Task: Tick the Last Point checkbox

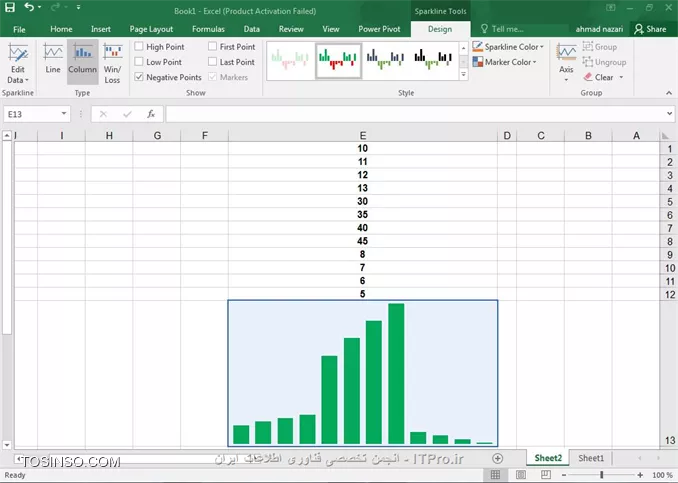Action: pos(212,62)
